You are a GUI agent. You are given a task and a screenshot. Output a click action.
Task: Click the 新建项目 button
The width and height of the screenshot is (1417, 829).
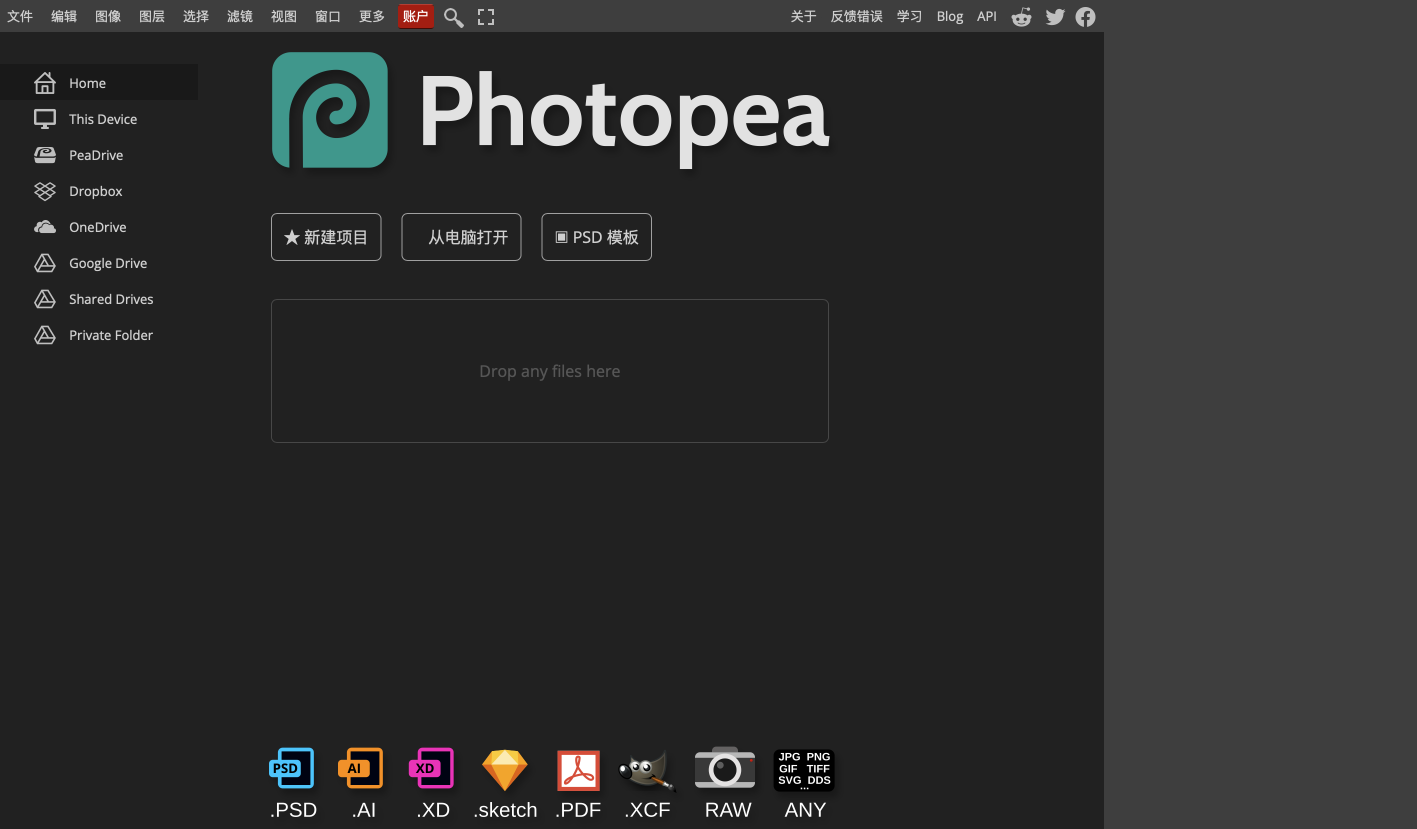pos(326,237)
